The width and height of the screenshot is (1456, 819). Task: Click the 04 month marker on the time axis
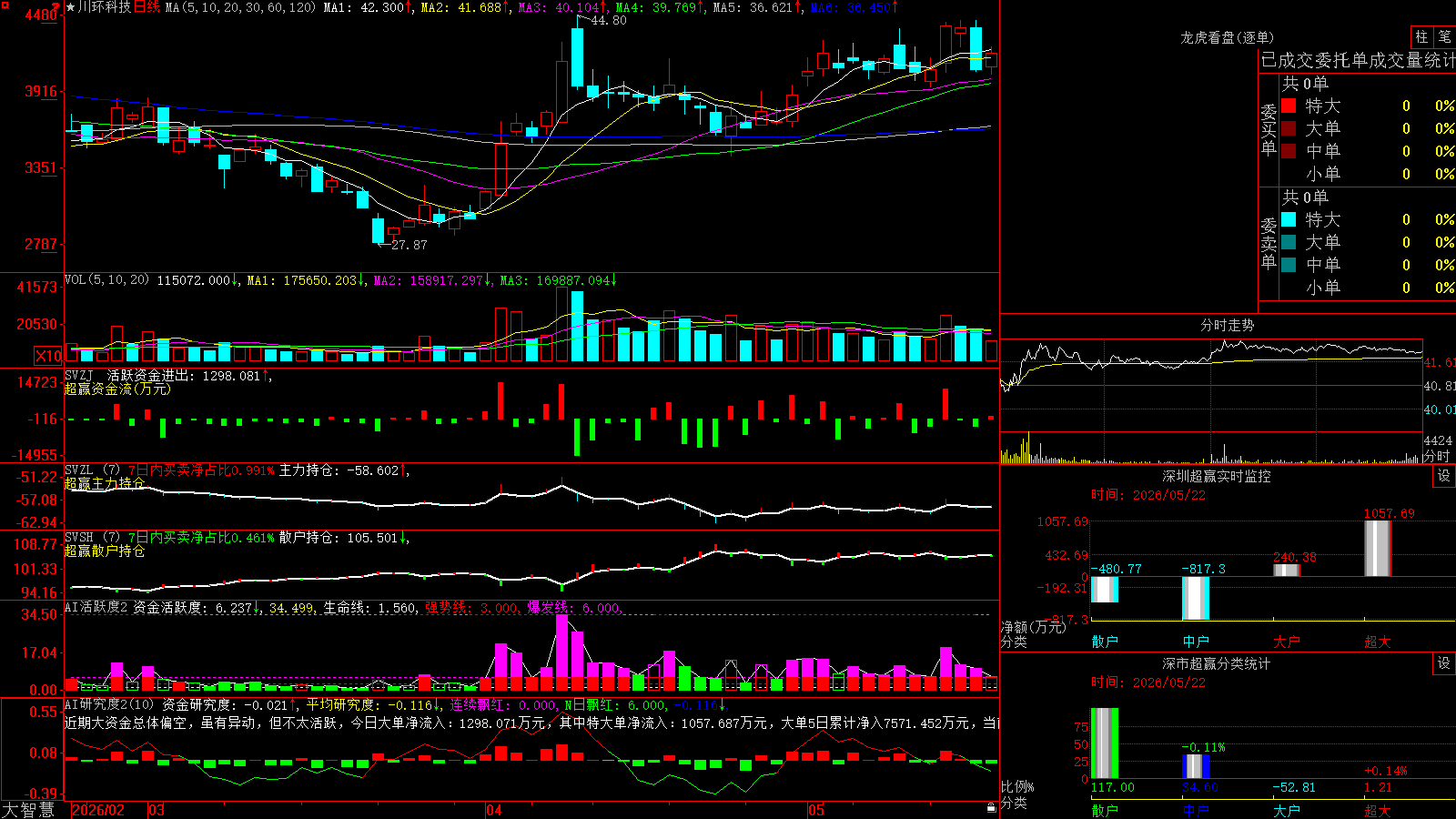click(x=494, y=810)
